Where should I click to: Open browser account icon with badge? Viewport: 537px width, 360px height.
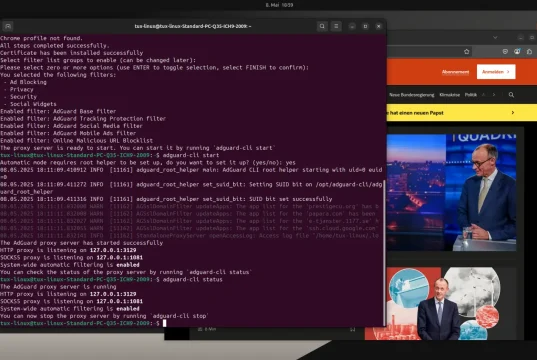517,51
